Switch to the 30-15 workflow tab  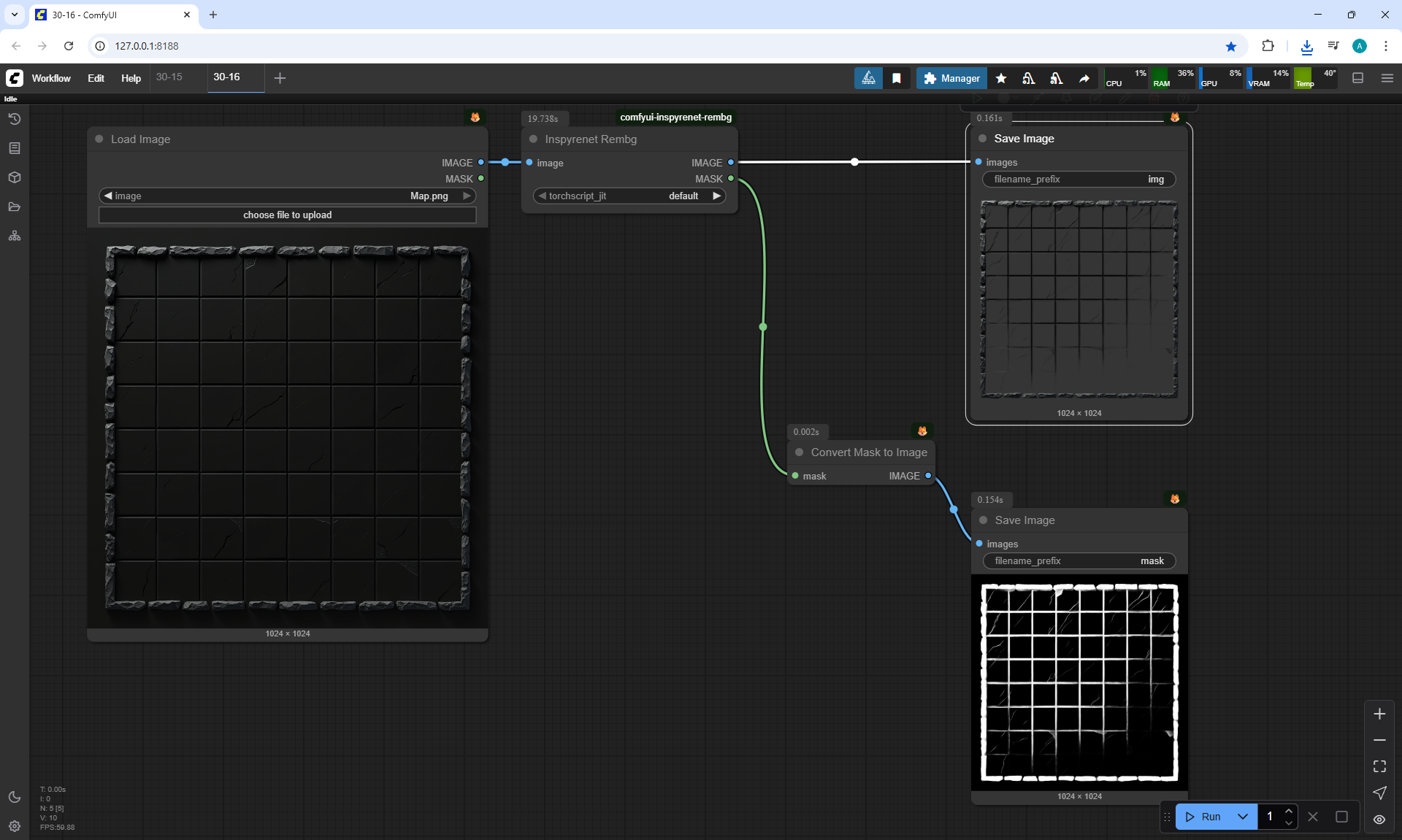tap(169, 77)
